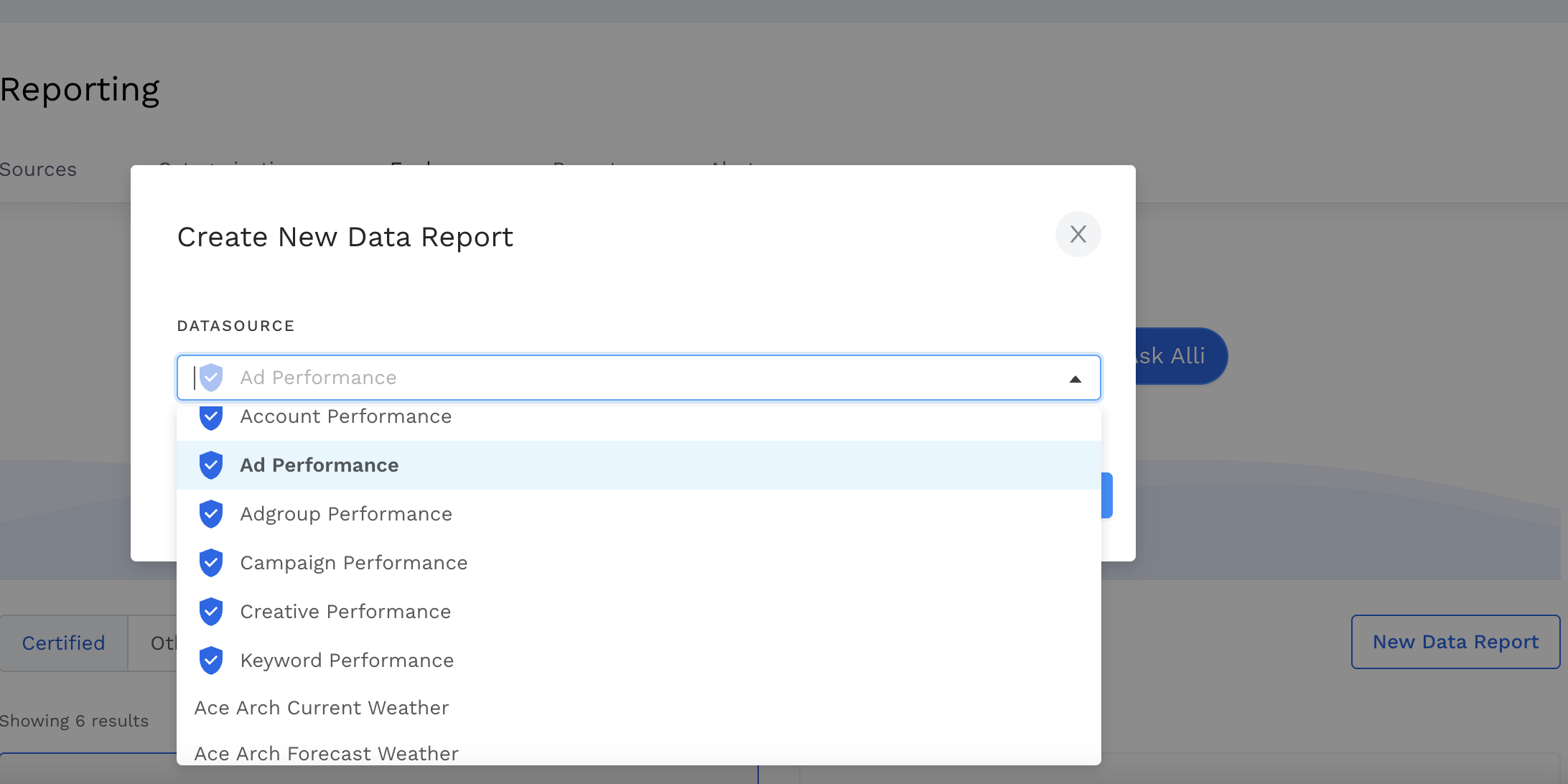This screenshot has width=1568, height=784.
Task: Select Ace Arch Current Weather
Action: (638, 708)
